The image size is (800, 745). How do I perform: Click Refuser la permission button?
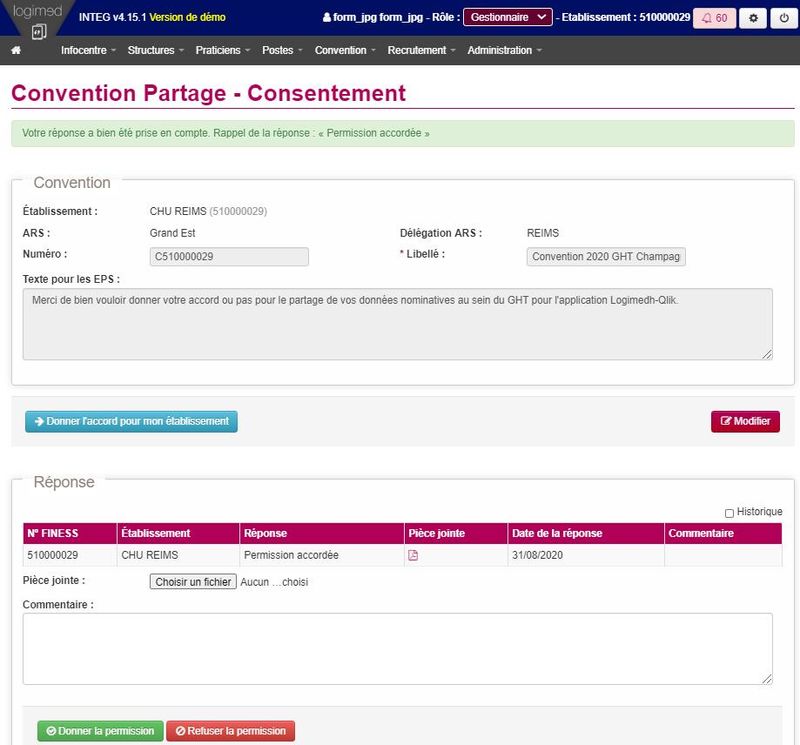click(x=231, y=731)
